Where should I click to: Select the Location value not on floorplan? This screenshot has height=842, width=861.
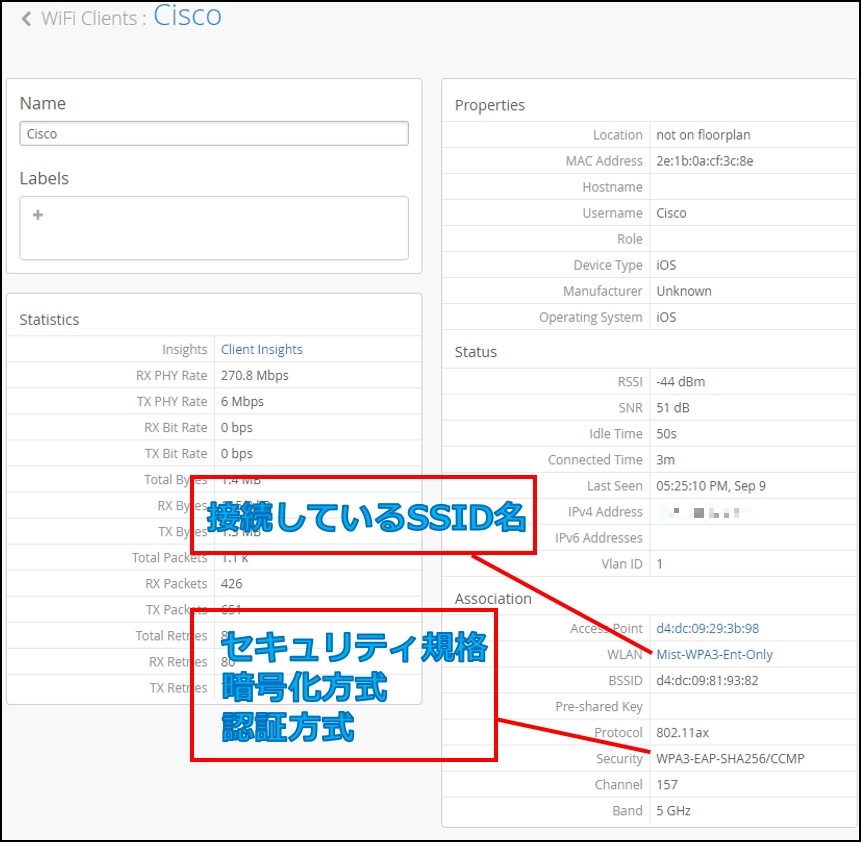pyautogui.click(x=703, y=135)
